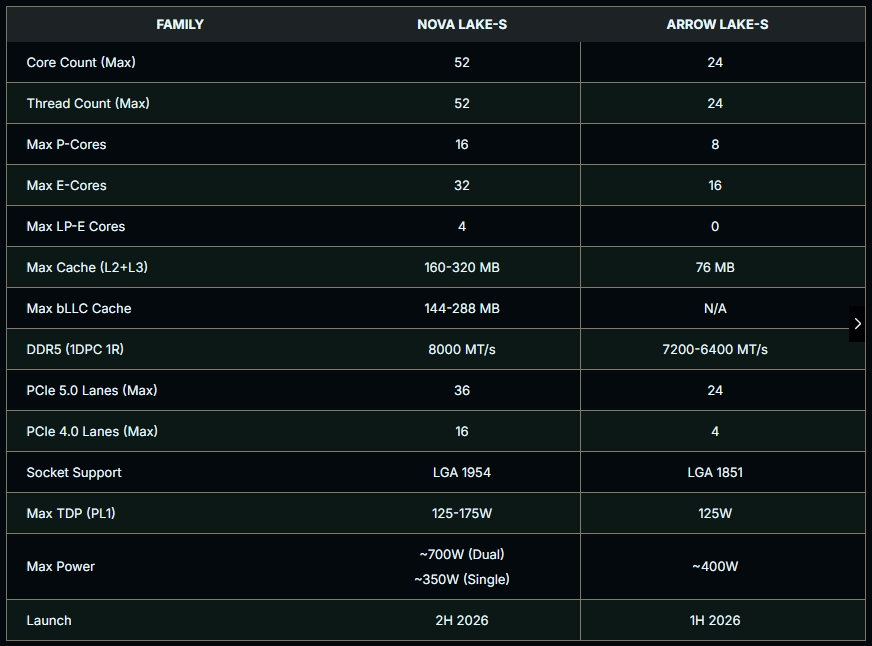Click the Max Power row label
The image size is (872, 646).
61,567
